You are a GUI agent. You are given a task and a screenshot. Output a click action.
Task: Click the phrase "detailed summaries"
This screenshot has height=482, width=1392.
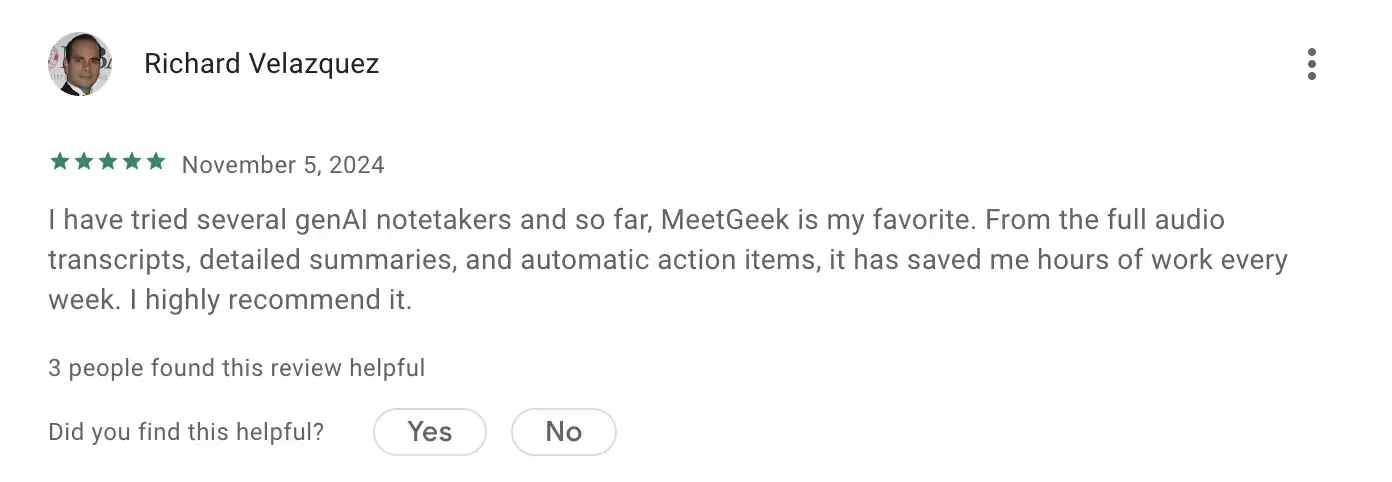[x=319, y=260]
